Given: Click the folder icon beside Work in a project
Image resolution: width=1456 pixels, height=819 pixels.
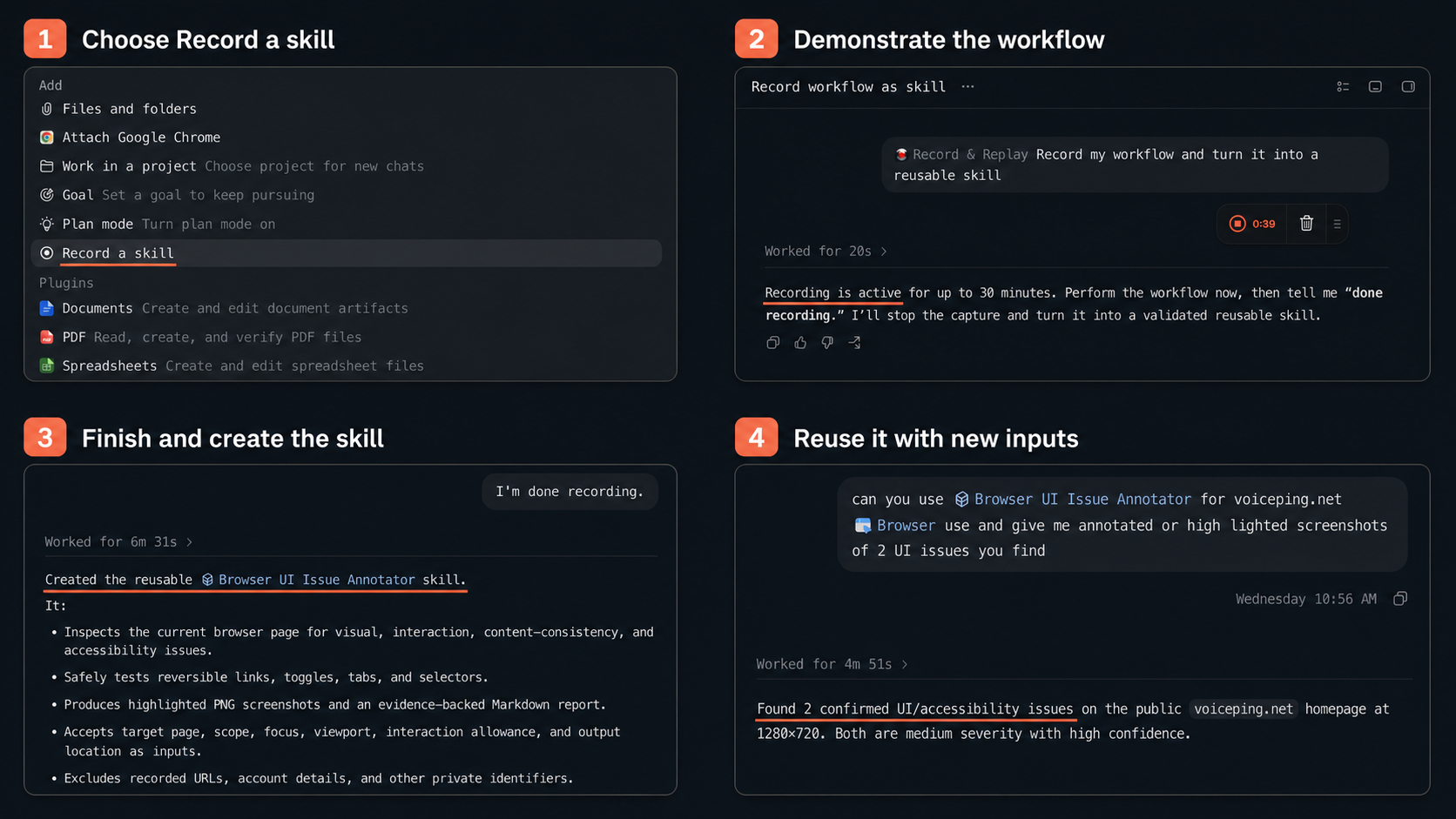Looking at the screenshot, I should pos(47,166).
